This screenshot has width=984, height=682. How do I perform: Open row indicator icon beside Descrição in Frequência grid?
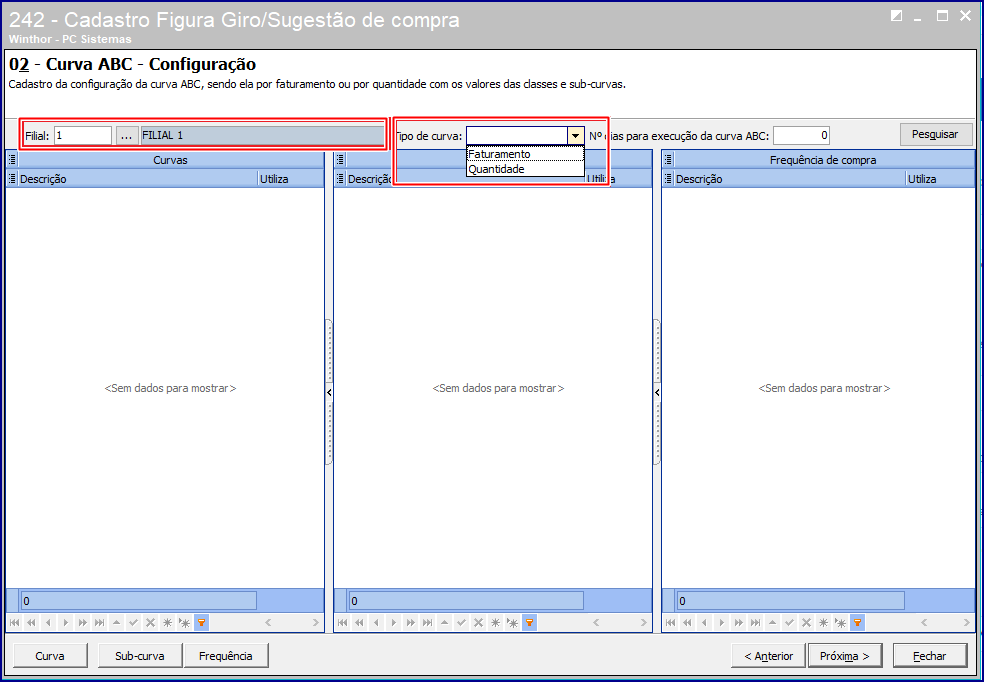click(x=668, y=179)
